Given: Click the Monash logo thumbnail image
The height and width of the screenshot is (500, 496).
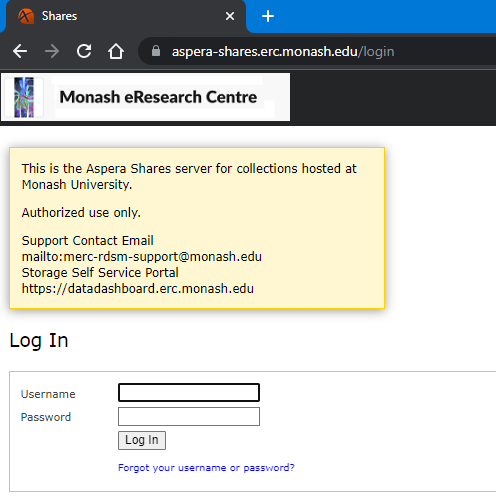Looking at the screenshot, I should click(24, 97).
